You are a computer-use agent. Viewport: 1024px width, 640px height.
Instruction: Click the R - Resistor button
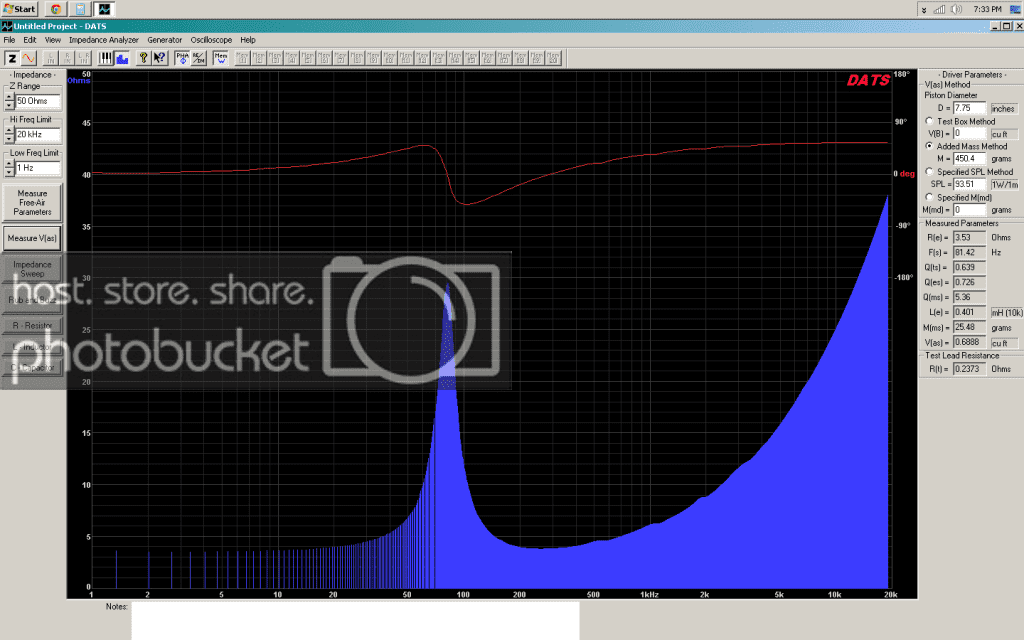pyautogui.click(x=33, y=325)
